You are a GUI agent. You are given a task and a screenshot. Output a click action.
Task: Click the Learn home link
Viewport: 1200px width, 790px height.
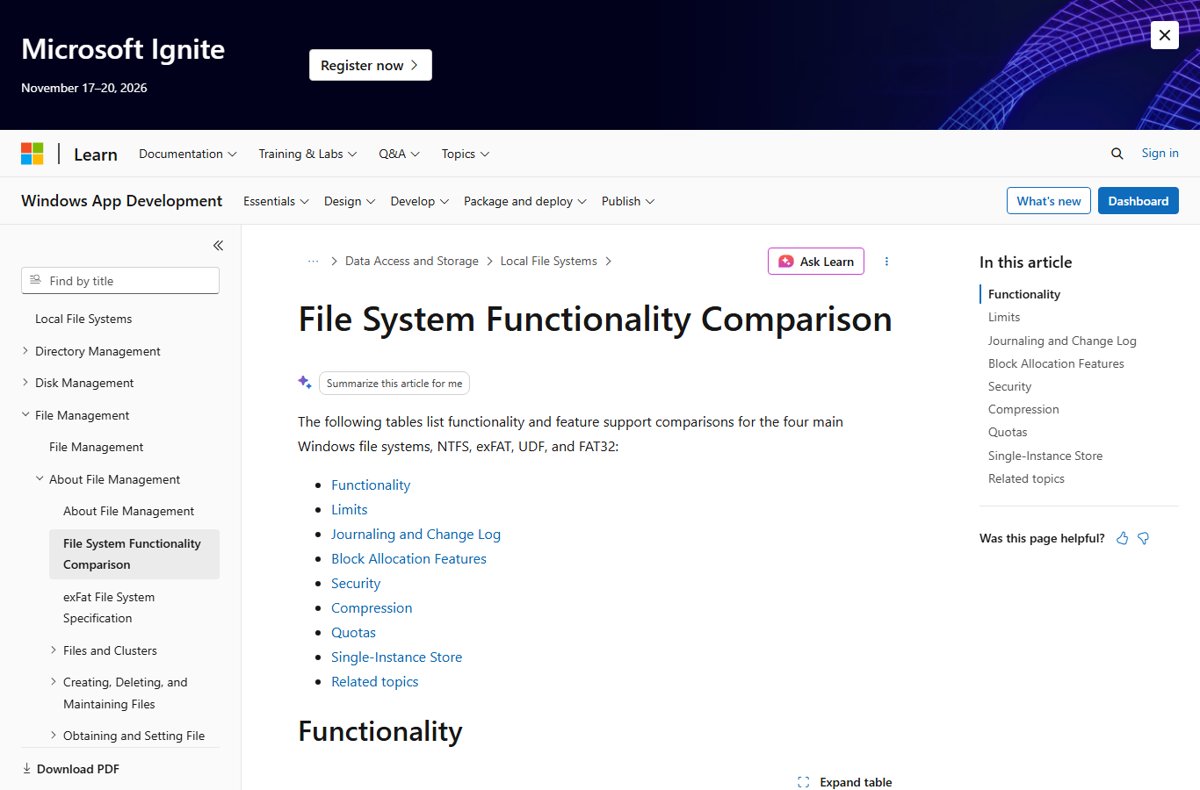pos(95,154)
